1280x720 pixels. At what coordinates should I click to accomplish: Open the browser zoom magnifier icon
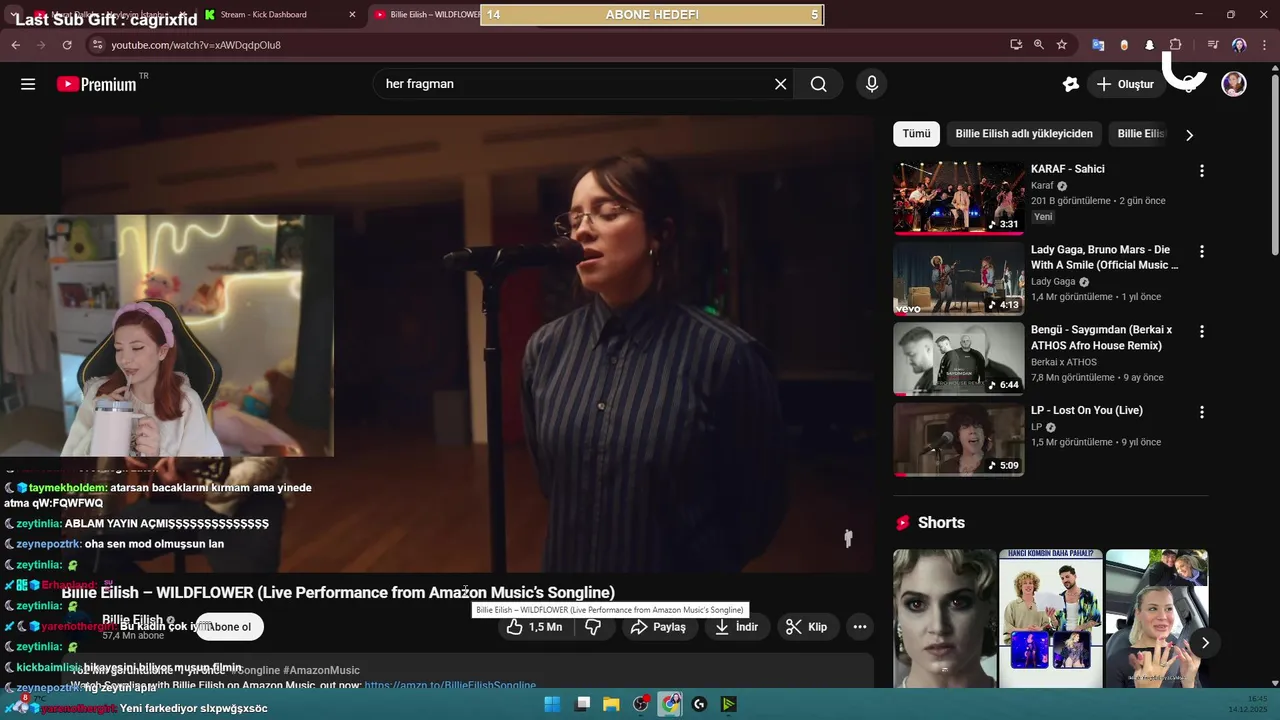[1039, 45]
